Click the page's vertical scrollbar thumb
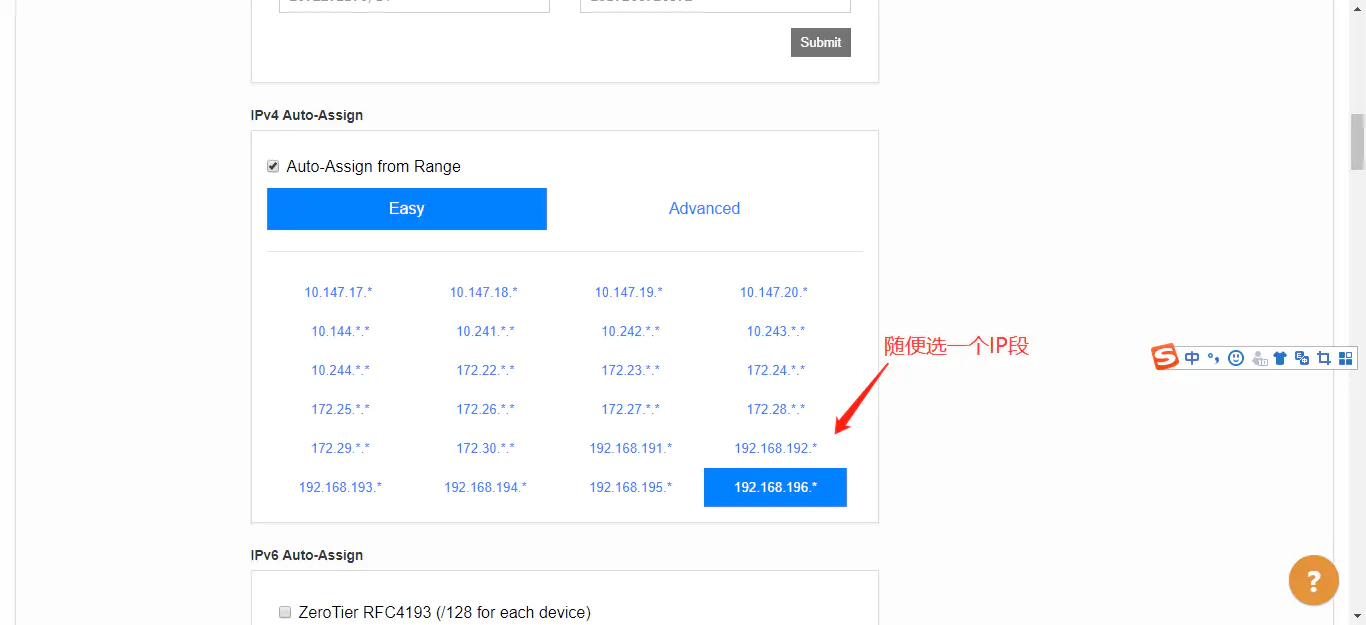Screen dimensions: 1366x625 [1357, 141]
